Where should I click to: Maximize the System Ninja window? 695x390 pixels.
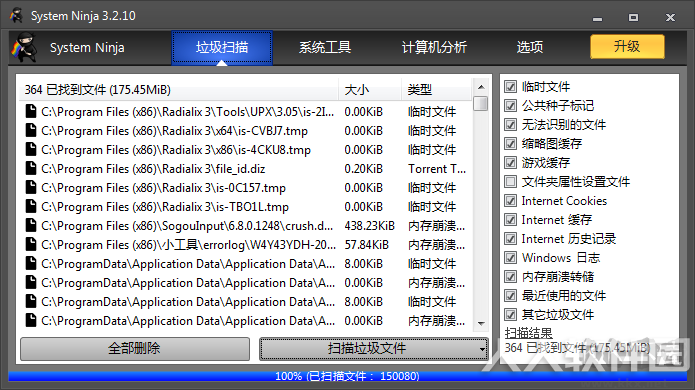click(x=633, y=18)
